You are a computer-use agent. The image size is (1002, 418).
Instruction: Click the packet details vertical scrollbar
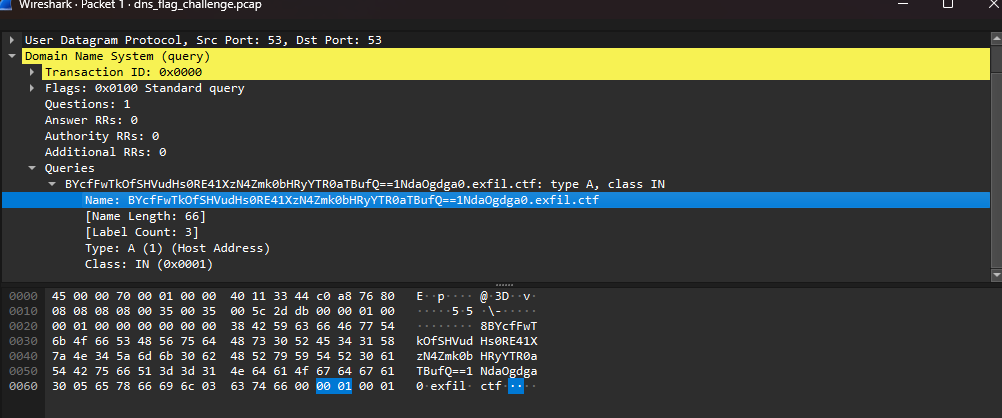tap(995, 160)
